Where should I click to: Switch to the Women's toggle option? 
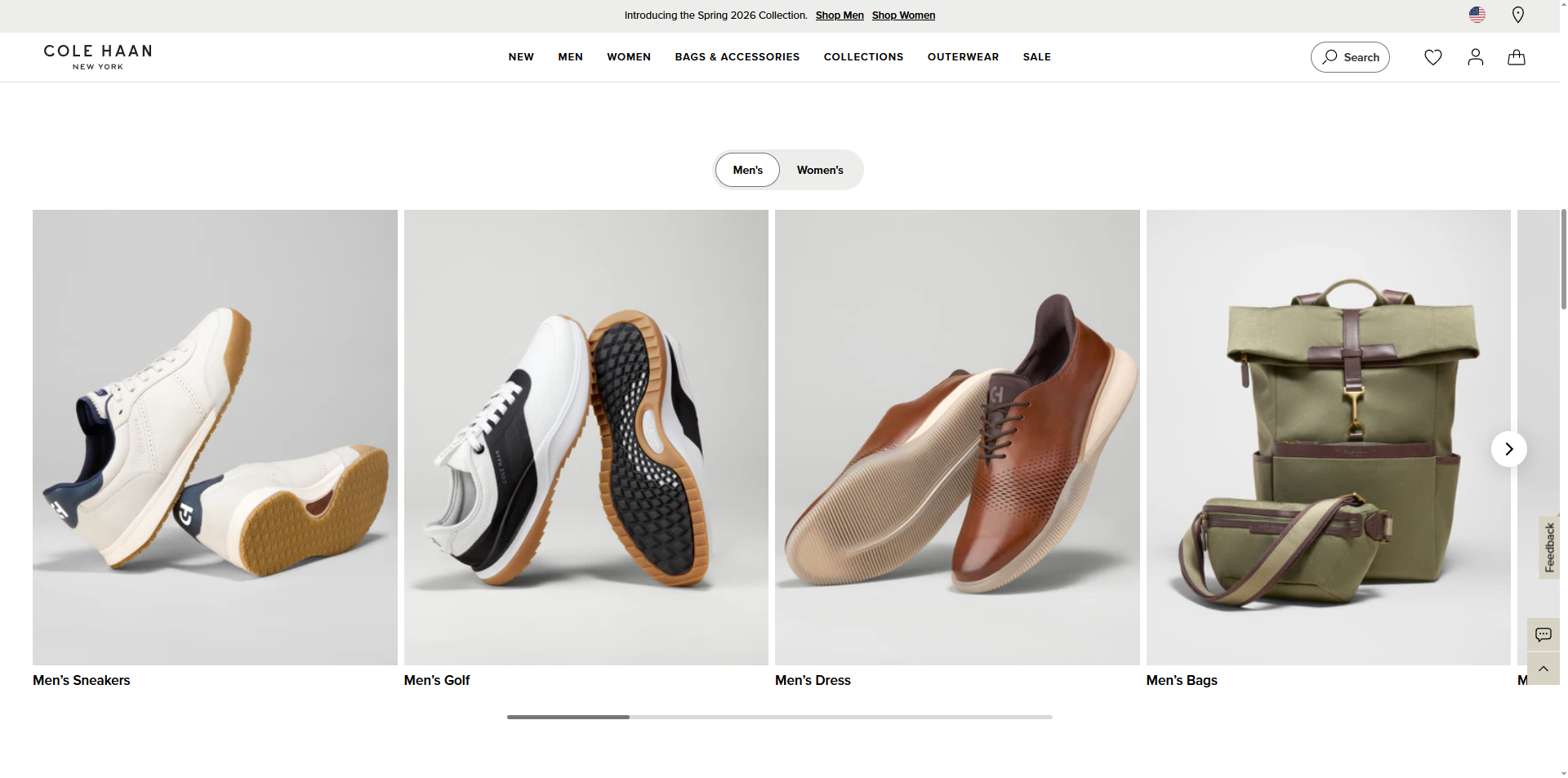click(x=820, y=170)
